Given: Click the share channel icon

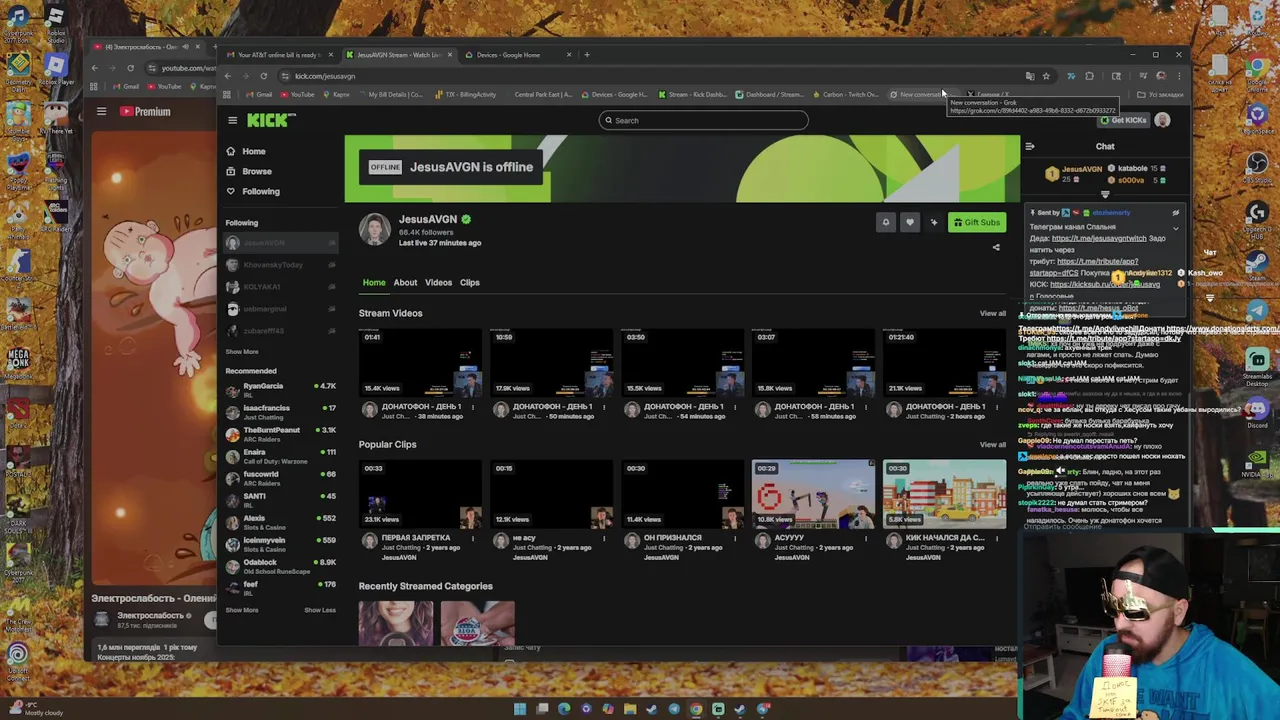Looking at the screenshot, I should pyautogui.click(x=996, y=247).
